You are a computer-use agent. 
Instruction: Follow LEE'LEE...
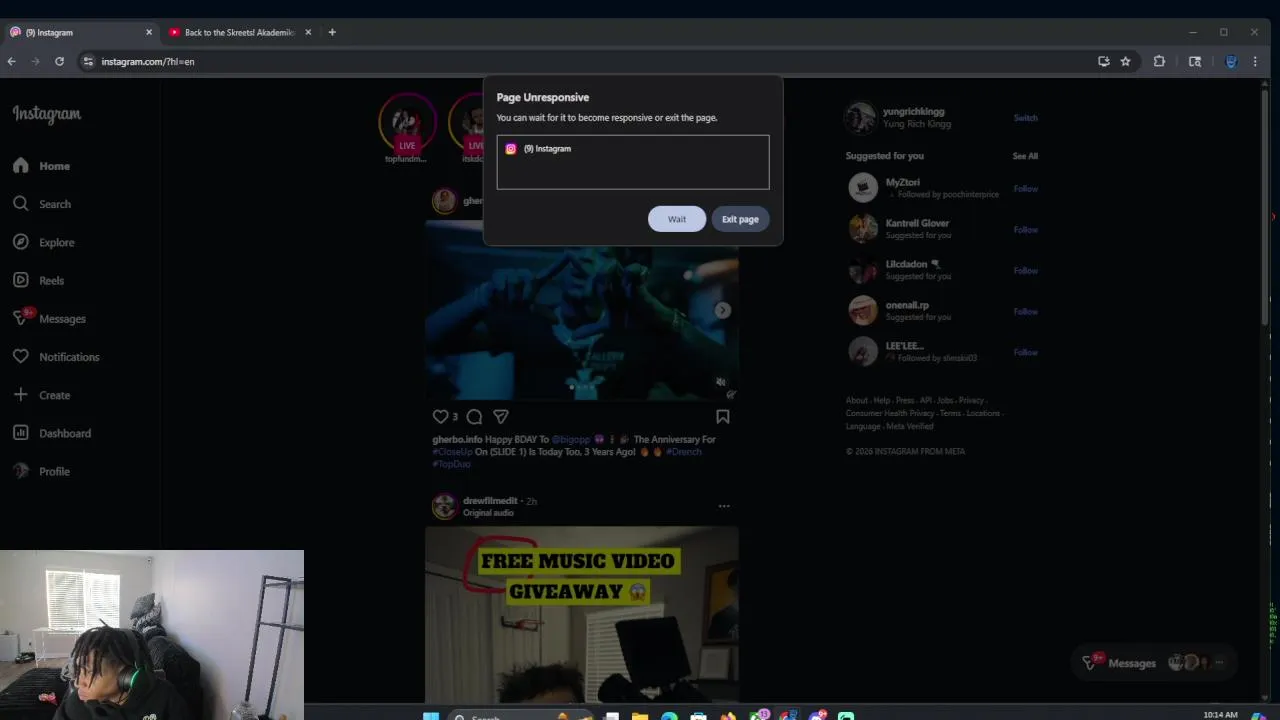pyautogui.click(x=1025, y=352)
